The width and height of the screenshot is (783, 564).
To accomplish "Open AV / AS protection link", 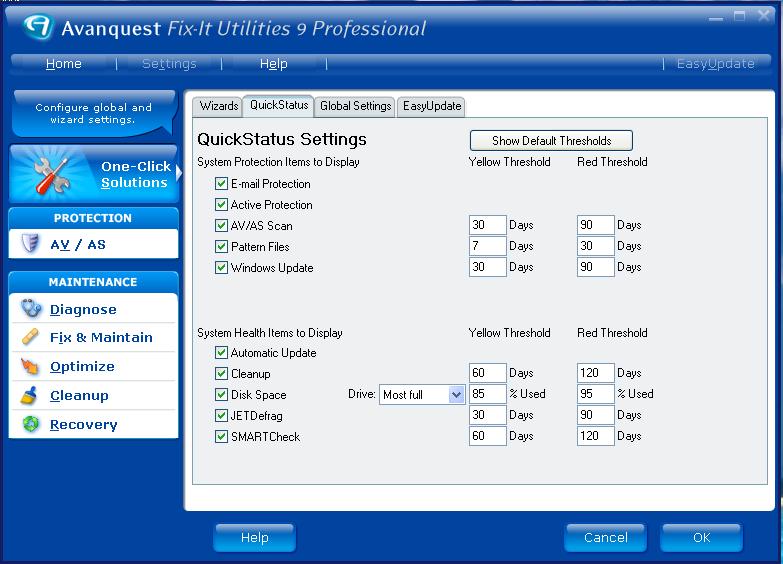I will [x=78, y=244].
